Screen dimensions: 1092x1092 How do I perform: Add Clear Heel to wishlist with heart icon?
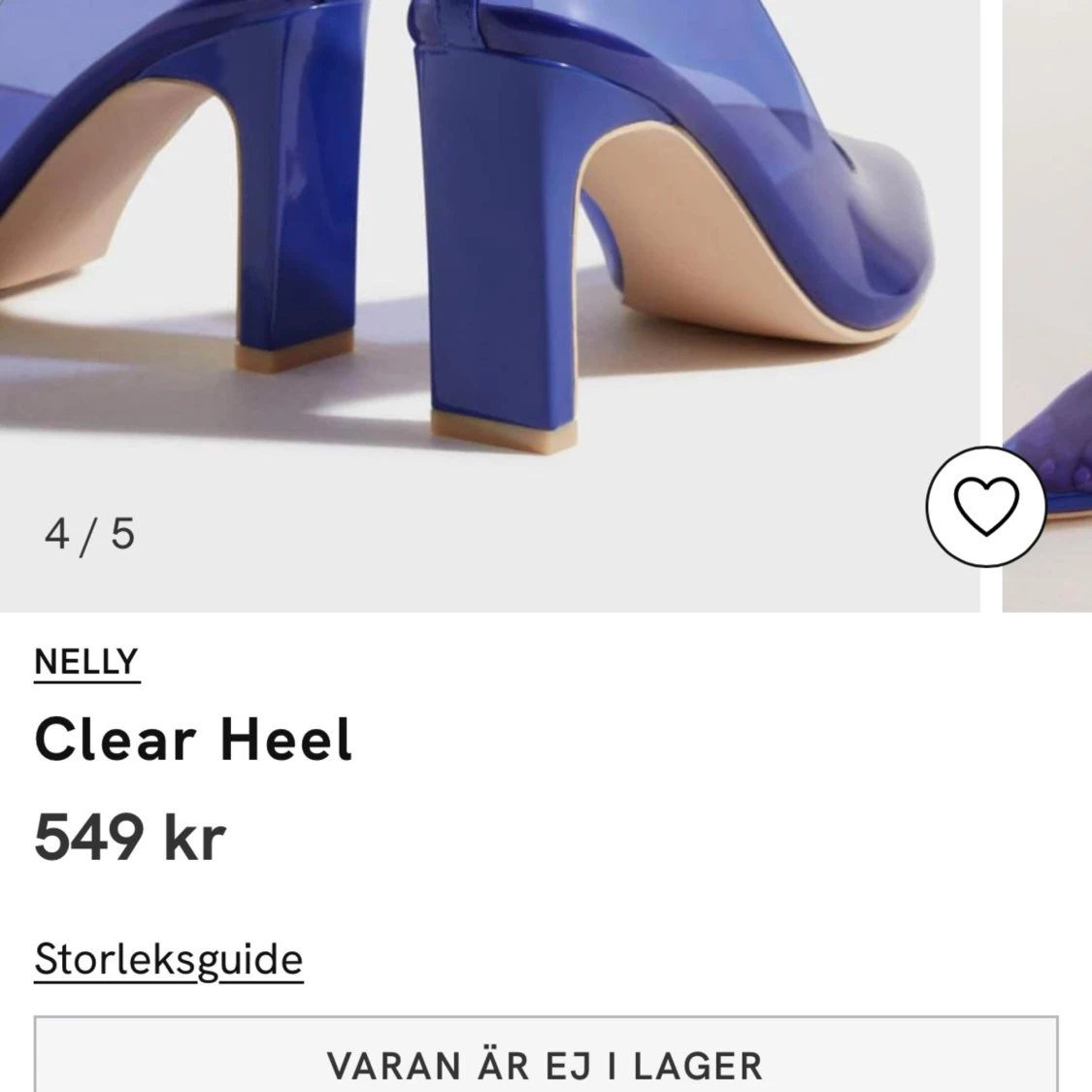[985, 507]
